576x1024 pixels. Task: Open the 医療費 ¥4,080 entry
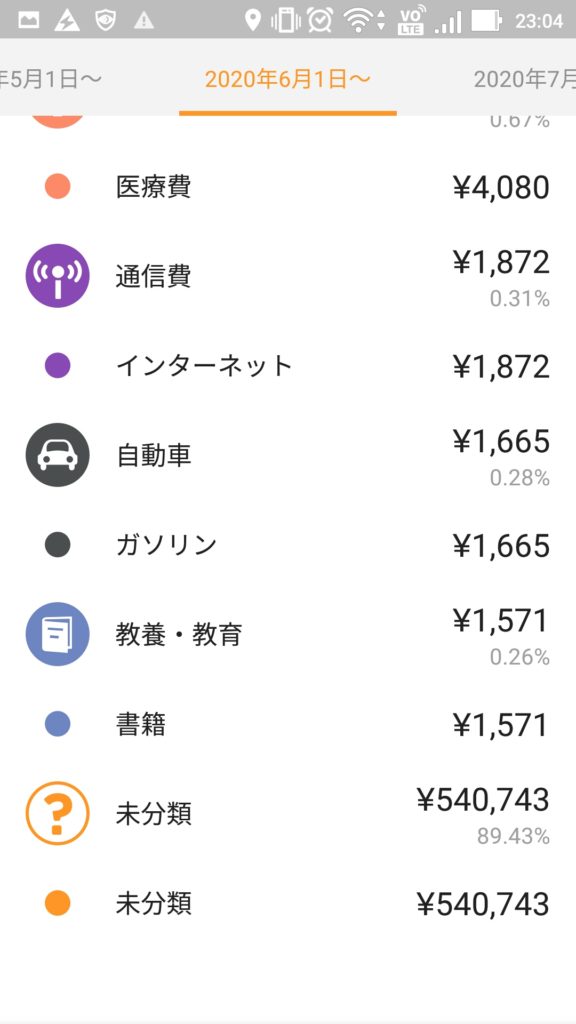coord(288,187)
